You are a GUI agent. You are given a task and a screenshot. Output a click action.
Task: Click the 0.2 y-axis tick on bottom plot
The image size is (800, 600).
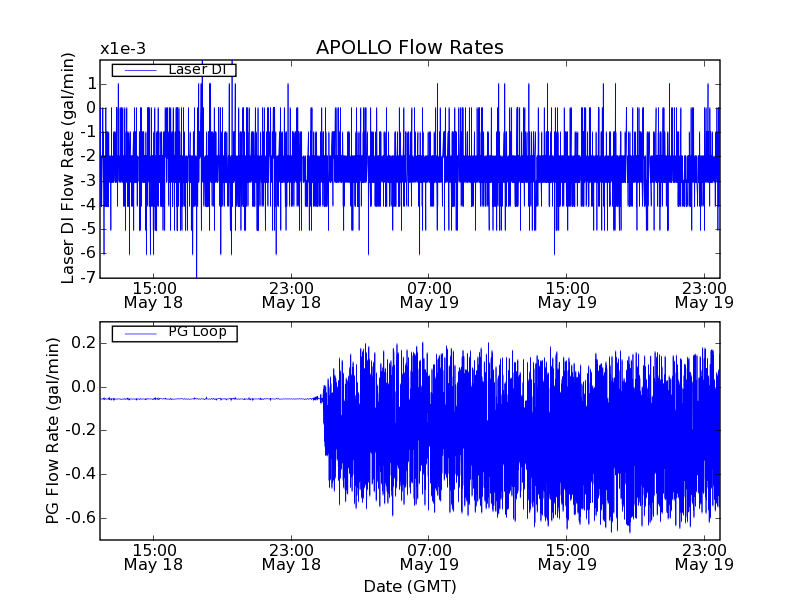coord(82,343)
